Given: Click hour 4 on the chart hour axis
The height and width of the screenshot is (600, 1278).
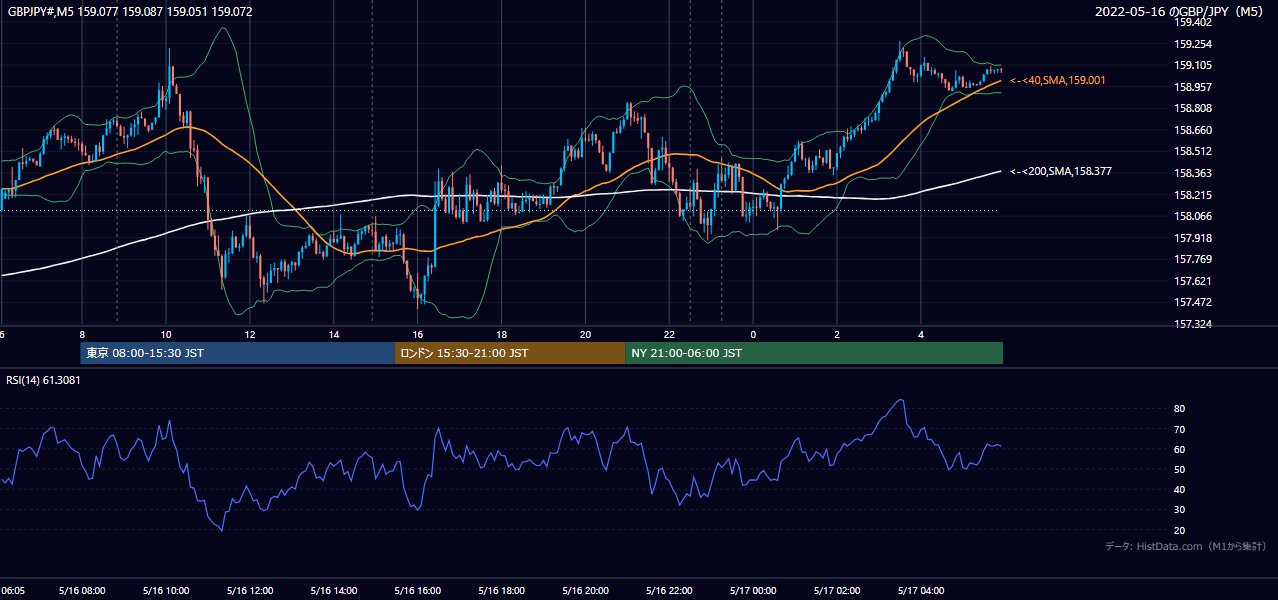Looking at the screenshot, I should 921,335.
